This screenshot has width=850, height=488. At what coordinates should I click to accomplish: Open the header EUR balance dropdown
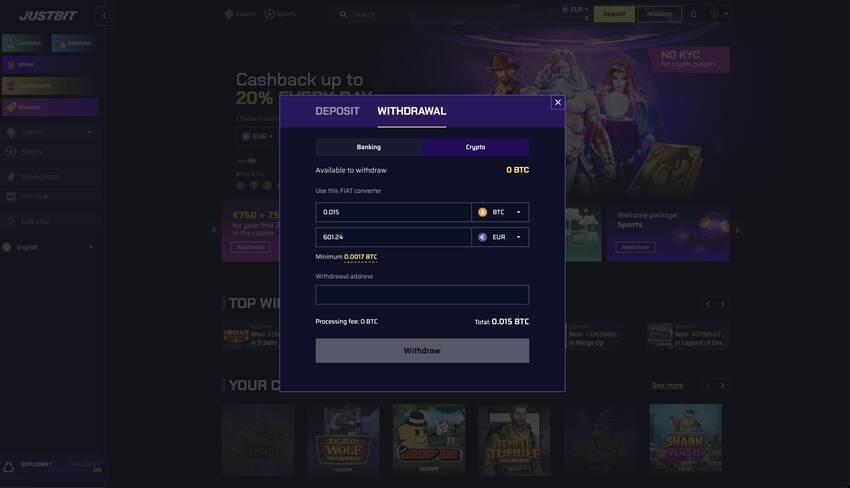[x=575, y=10]
